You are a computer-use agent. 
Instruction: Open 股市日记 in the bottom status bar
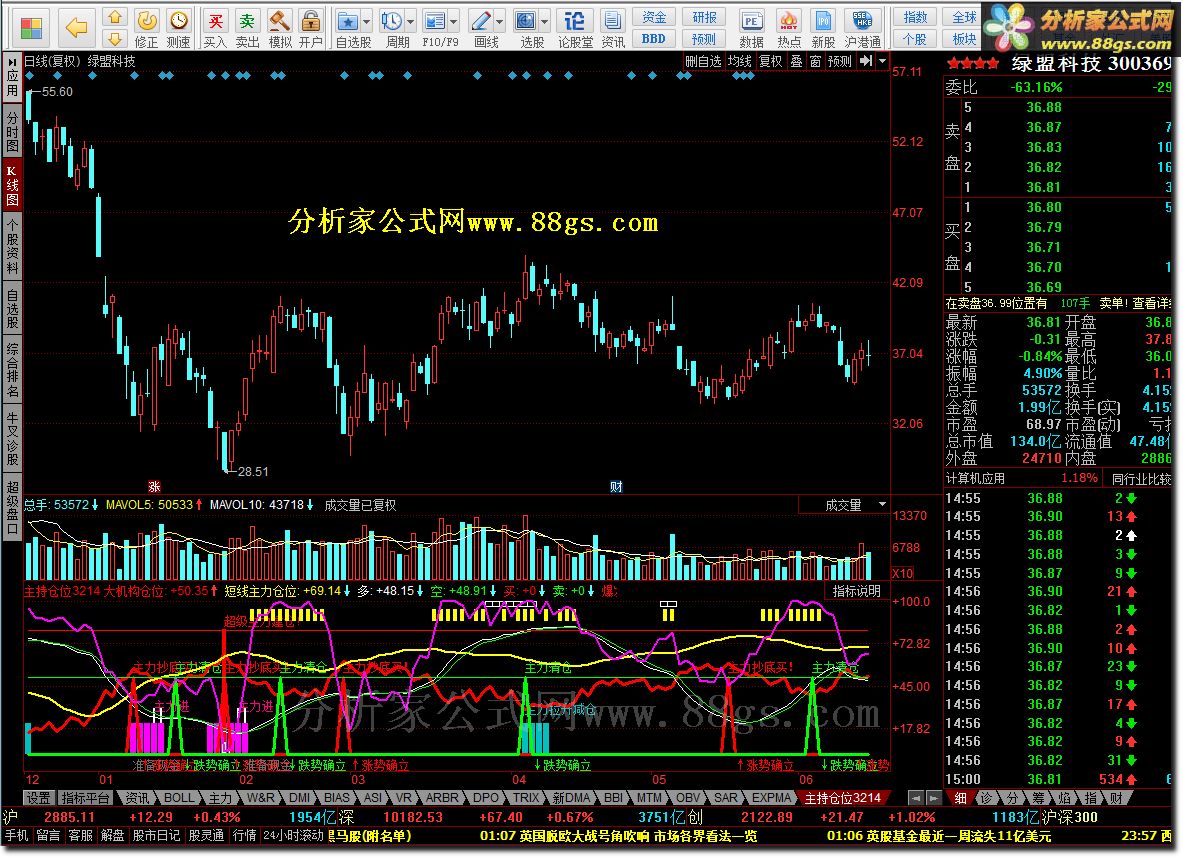tap(156, 835)
